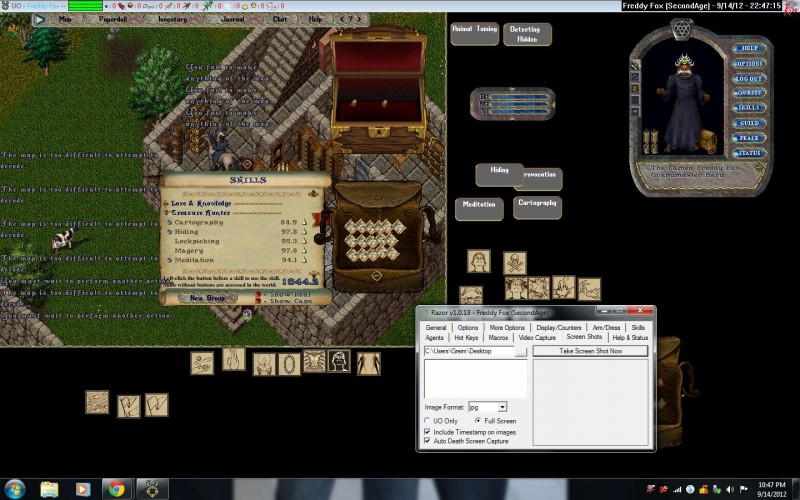Expand the Lore & Knowledge skill group
The image size is (800, 500).
point(164,203)
